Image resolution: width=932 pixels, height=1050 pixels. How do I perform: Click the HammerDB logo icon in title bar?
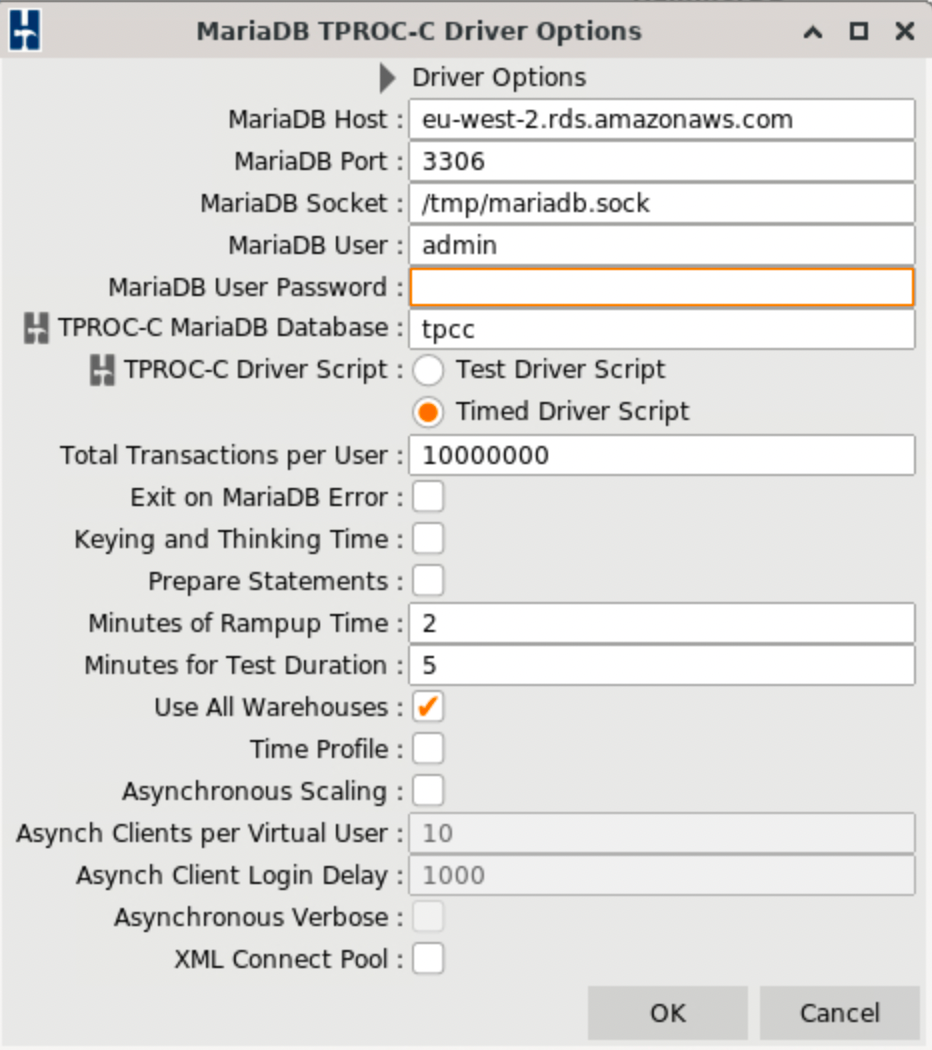pos(25,31)
